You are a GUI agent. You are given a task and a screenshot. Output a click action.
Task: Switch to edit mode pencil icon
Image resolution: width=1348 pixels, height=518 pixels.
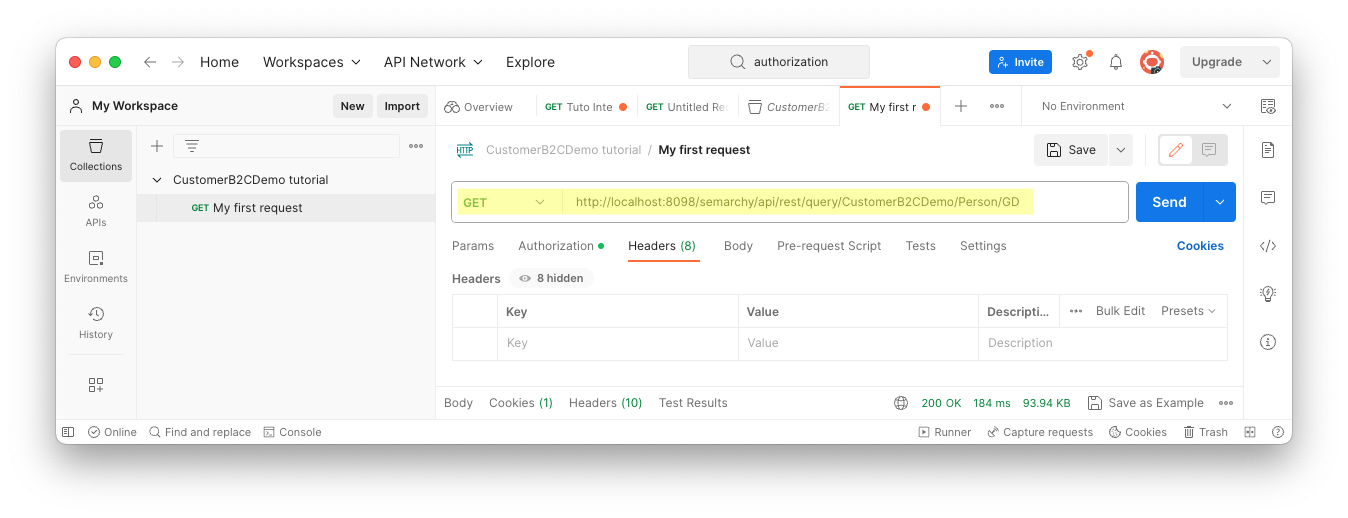point(1176,150)
